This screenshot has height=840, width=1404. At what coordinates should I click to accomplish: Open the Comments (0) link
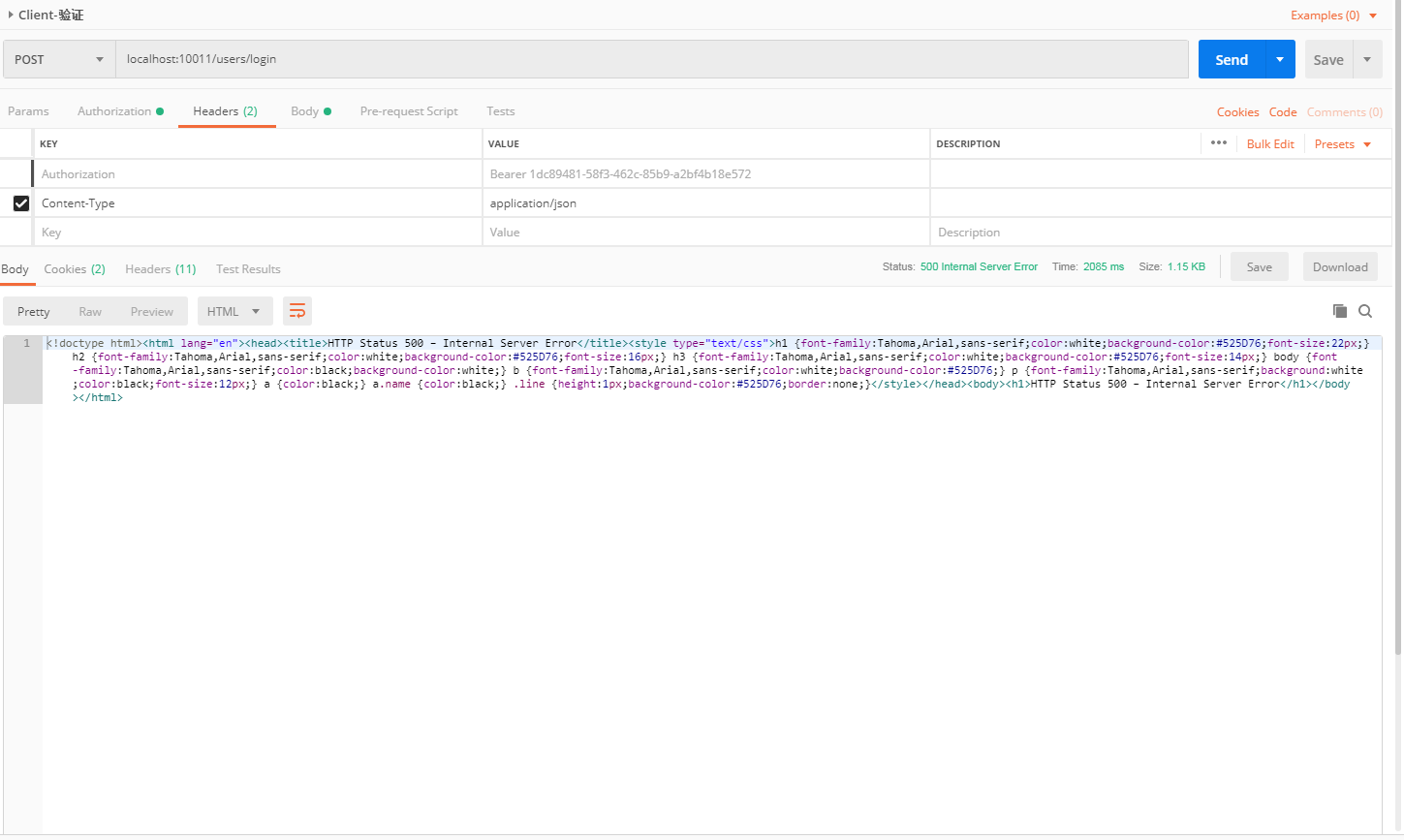coord(1345,112)
